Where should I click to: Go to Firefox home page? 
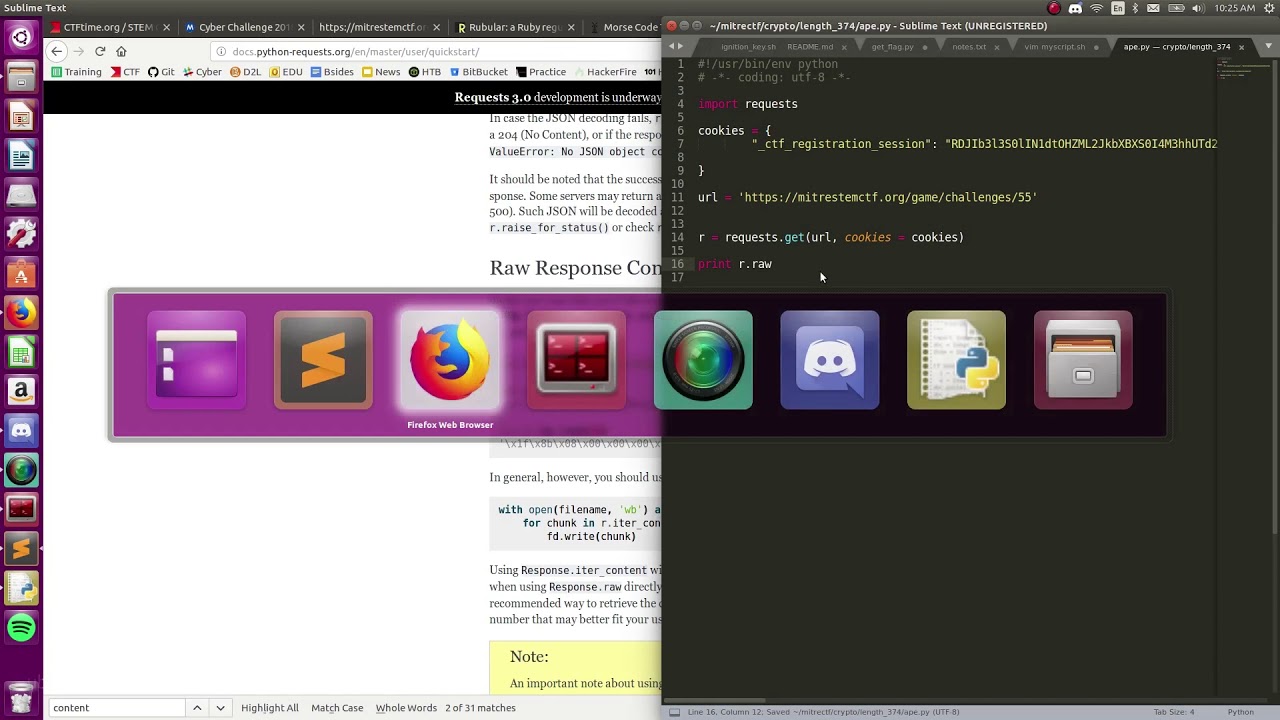pyautogui.click(x=121, y=51)
